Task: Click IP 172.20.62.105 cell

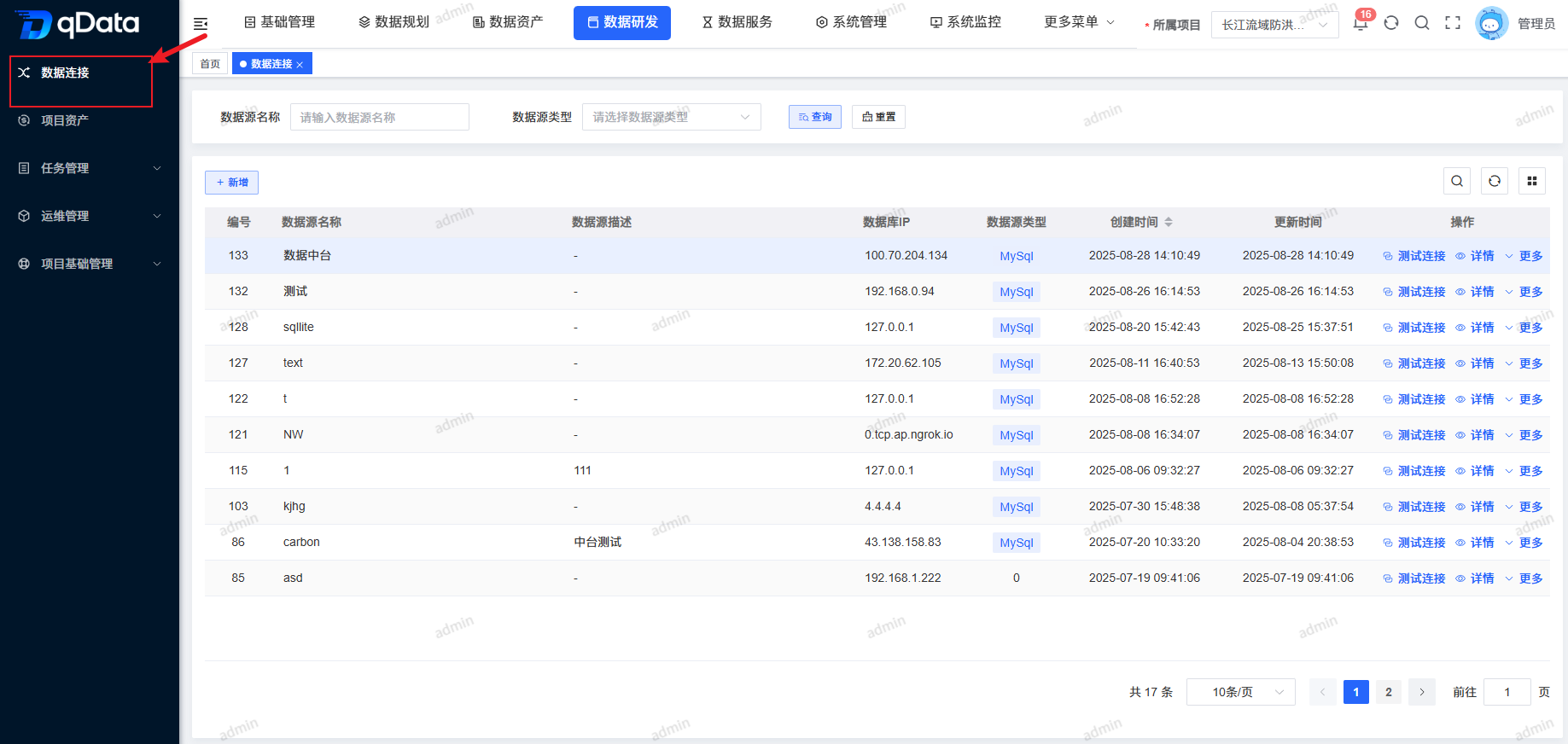Action: [903, 363]
